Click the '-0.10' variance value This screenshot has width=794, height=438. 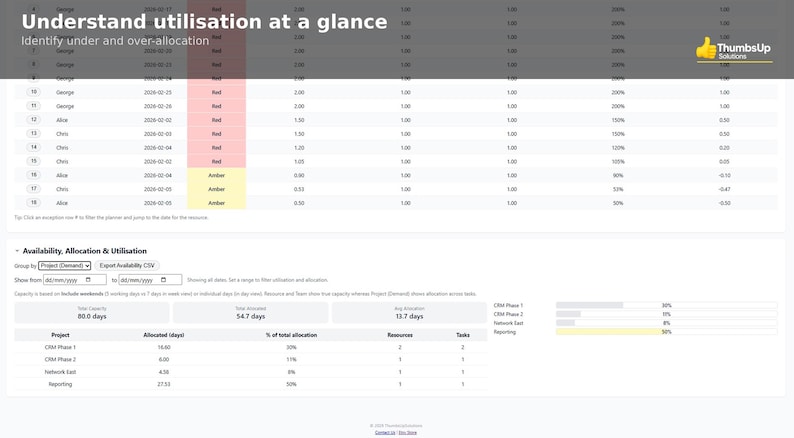pos(724,175)
